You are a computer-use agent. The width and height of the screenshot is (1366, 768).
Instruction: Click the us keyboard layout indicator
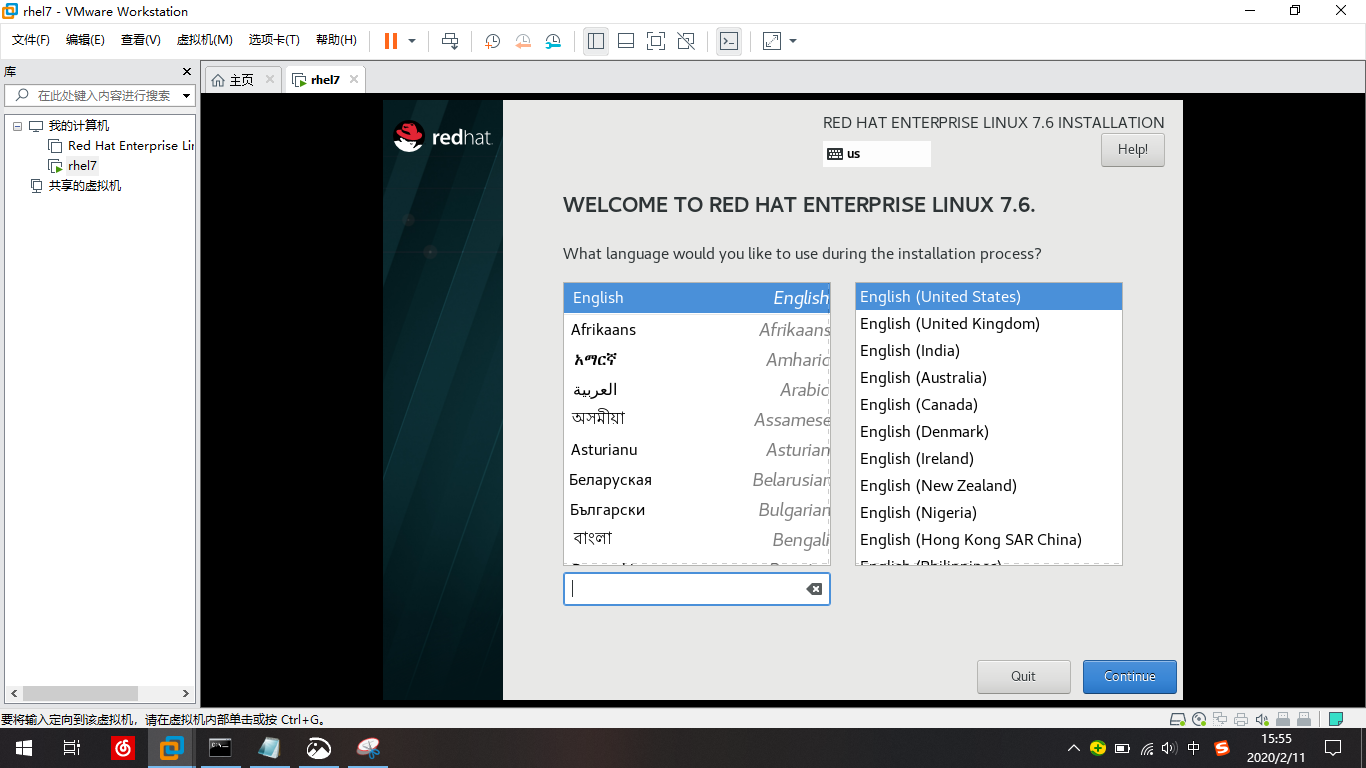coord(876,154)
